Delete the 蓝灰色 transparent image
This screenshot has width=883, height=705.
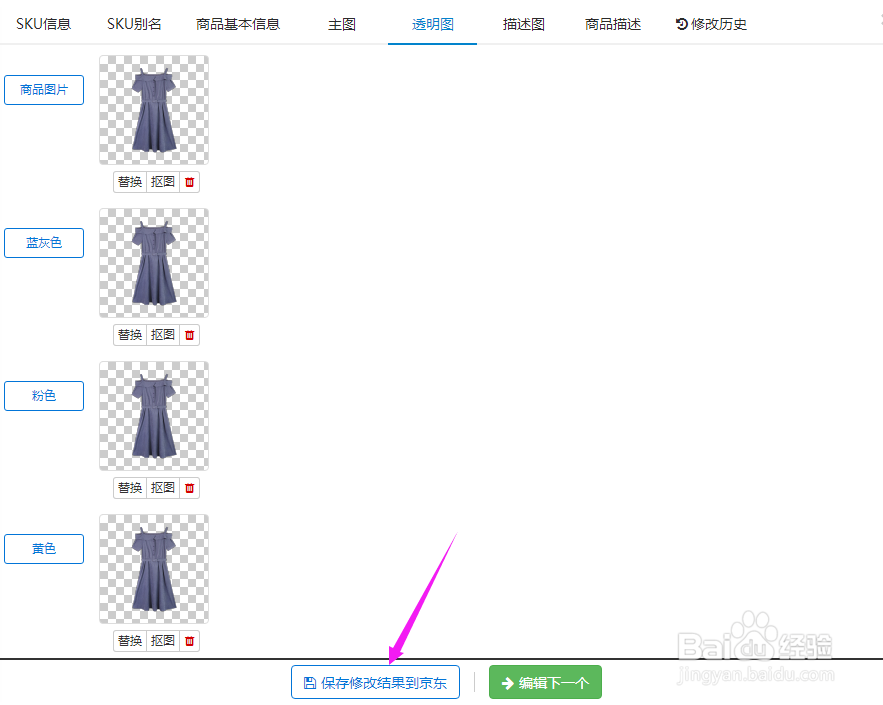pos(190,335)
